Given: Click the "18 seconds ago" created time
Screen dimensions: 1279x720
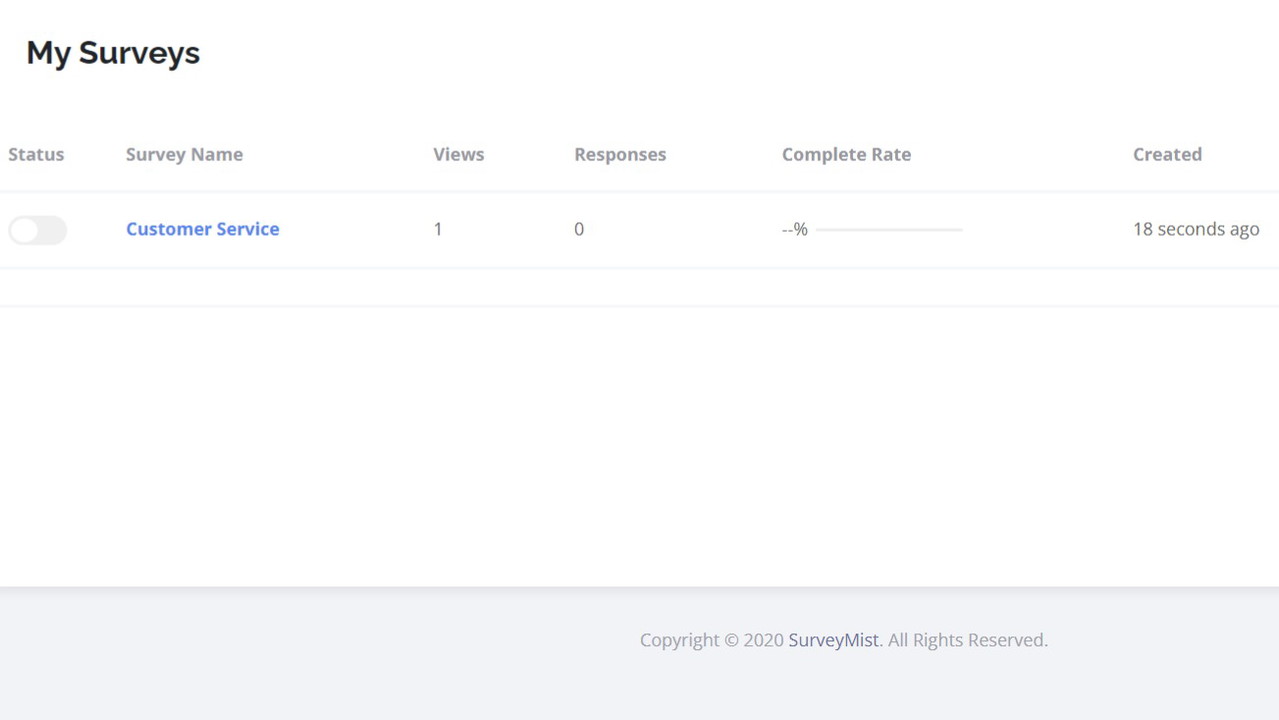Looking at the screenshot, I should [1195, 229].
